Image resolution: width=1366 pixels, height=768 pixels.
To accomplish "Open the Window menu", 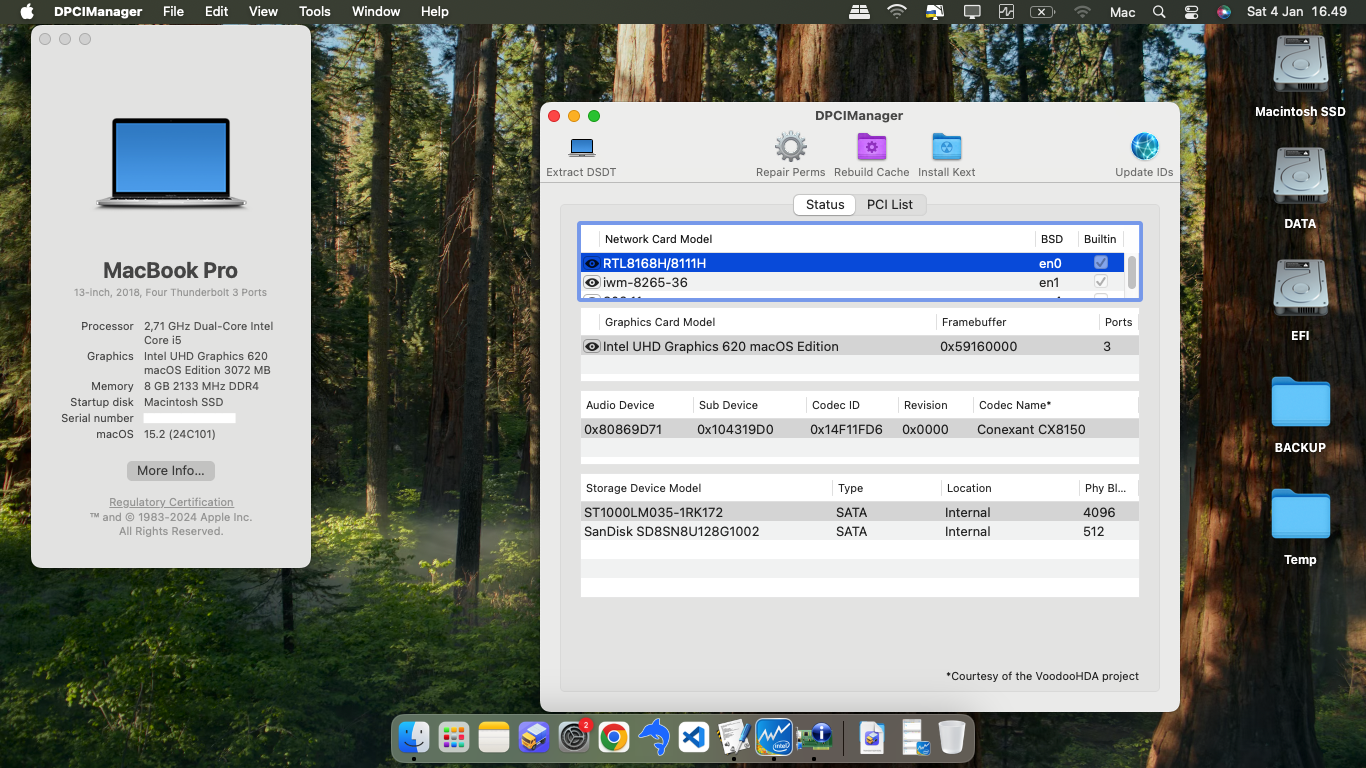I will [x=376, y=12].
